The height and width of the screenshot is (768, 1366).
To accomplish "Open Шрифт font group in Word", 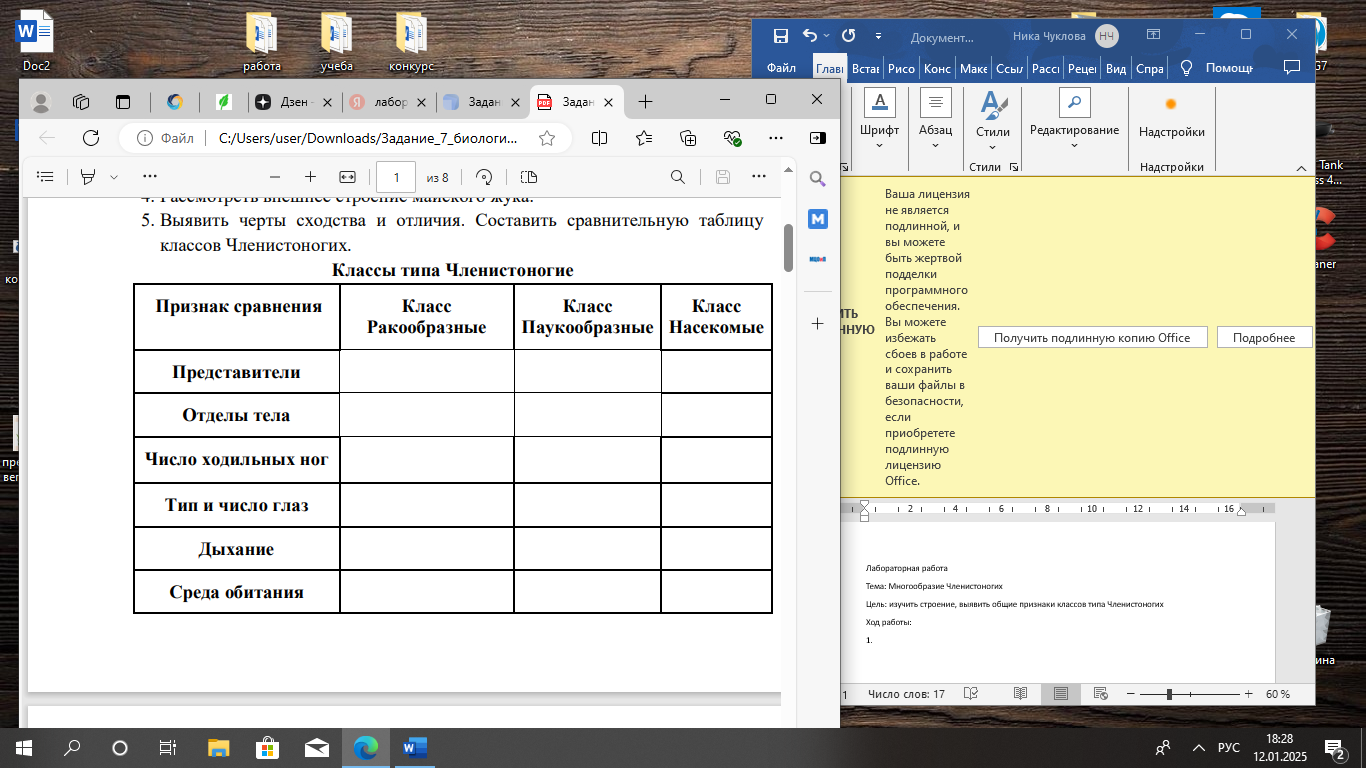I will [x=879, y=120].
